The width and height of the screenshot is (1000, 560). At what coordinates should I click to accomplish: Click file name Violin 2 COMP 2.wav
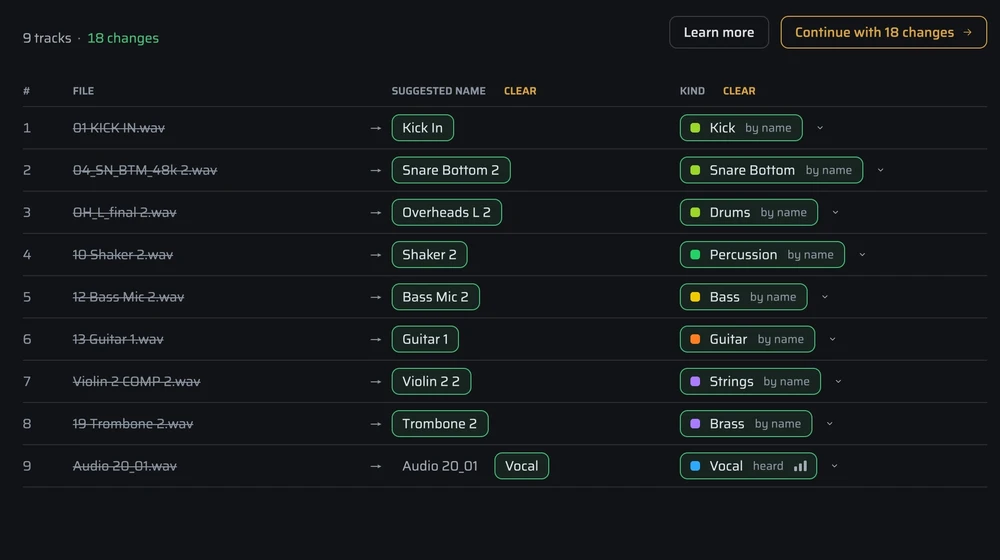(136, 381)
